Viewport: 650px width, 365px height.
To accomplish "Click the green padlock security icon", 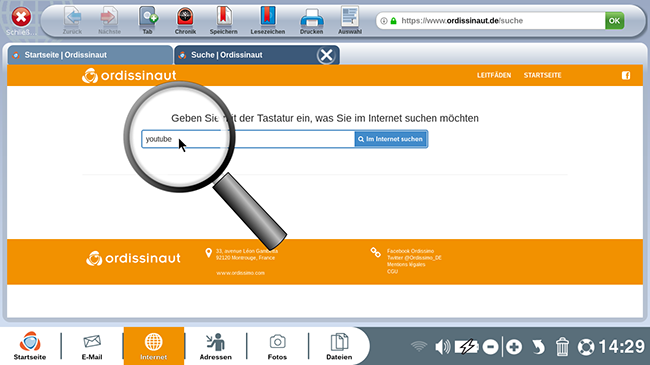I will click(x=393, y=21).
